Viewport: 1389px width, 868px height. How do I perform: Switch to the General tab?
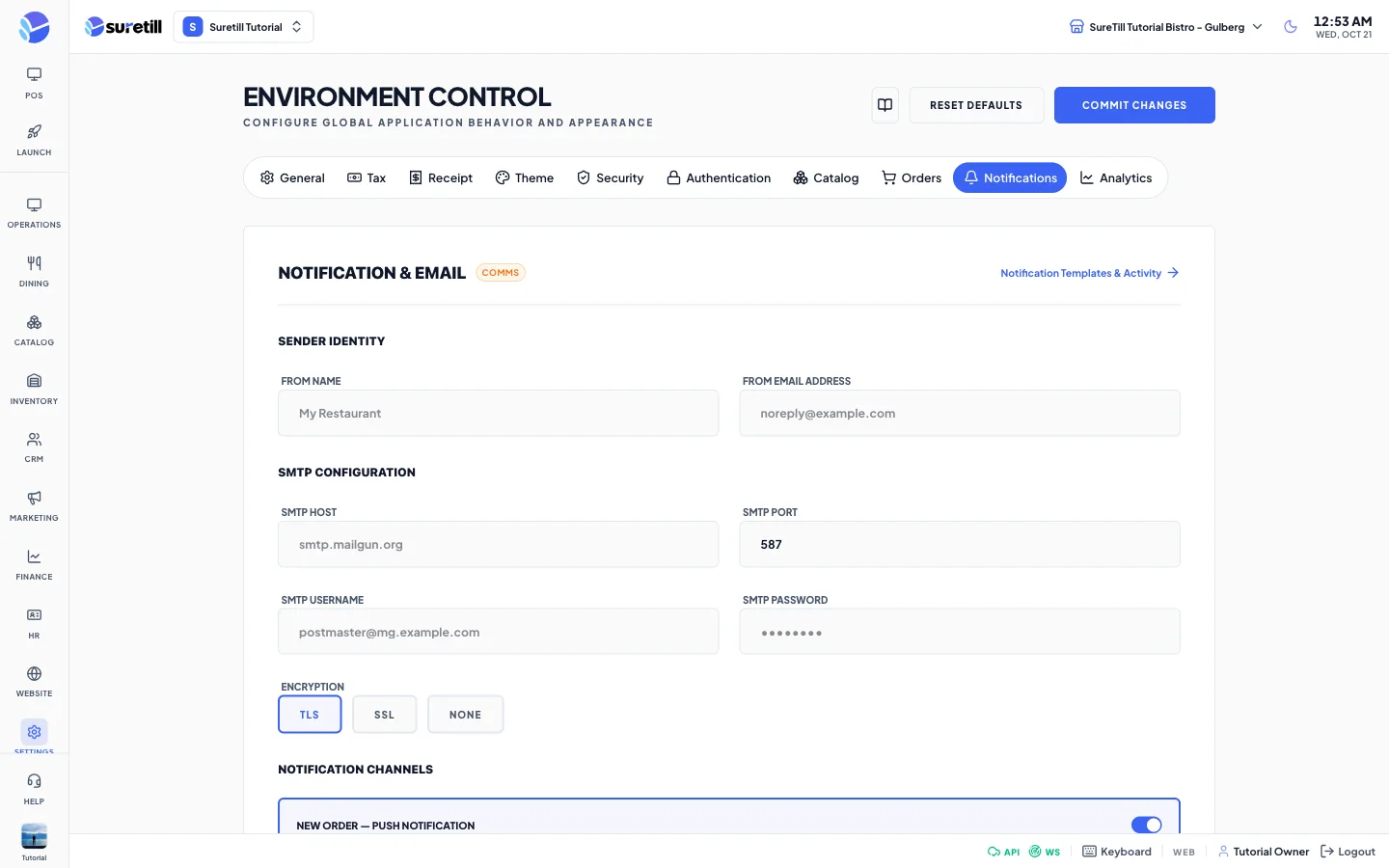click(x=292, y=177)
